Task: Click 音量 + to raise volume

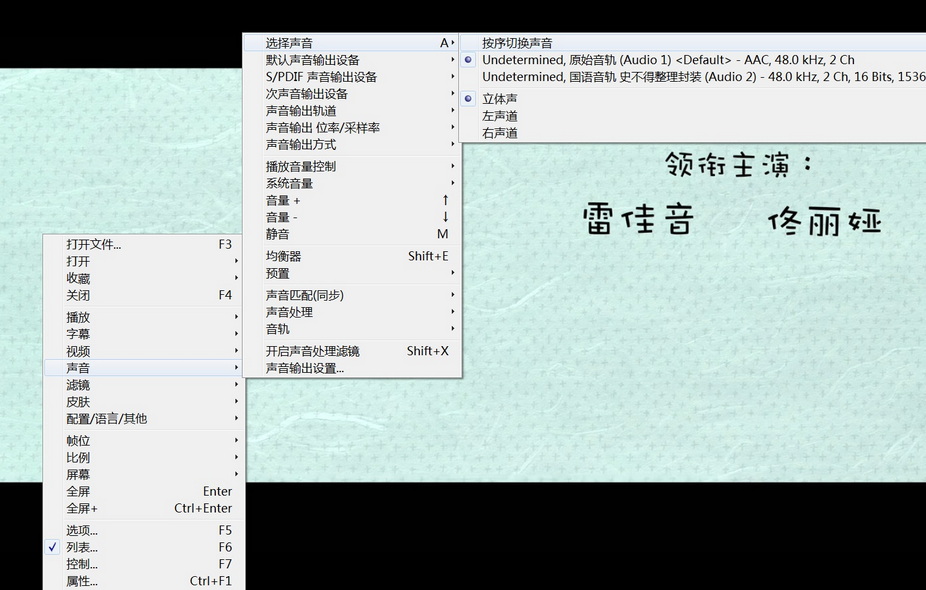Action: coord(283,200)
